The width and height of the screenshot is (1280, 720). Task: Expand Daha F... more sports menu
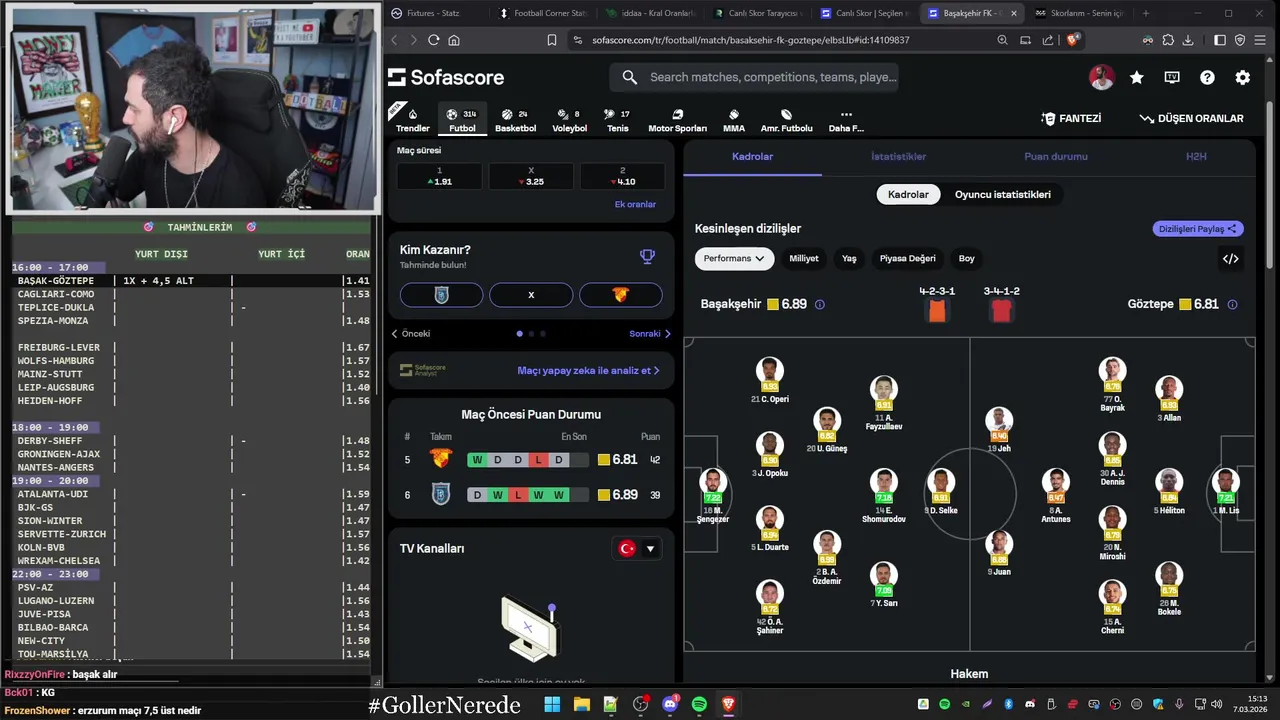[x=846, y=120]
